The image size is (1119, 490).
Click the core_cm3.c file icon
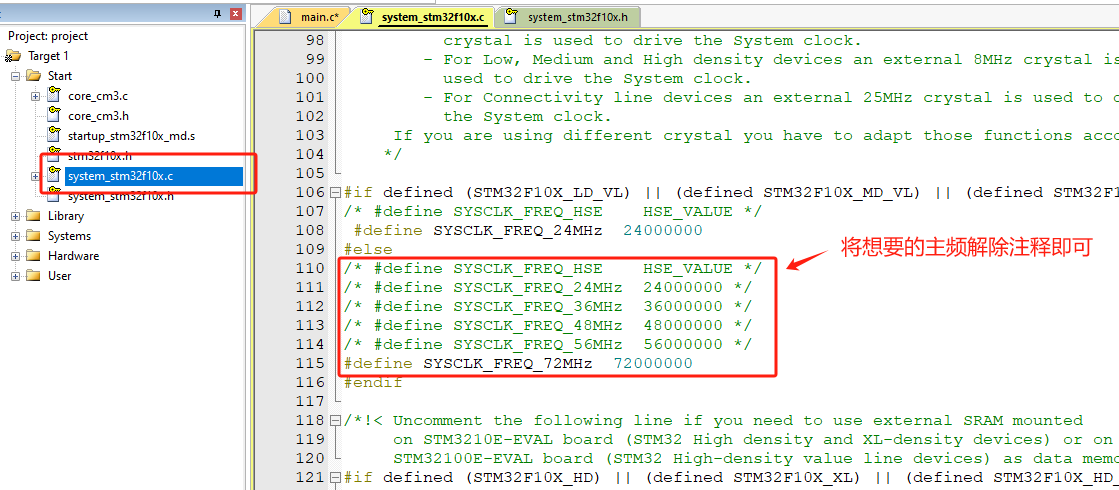pos(54,95)
